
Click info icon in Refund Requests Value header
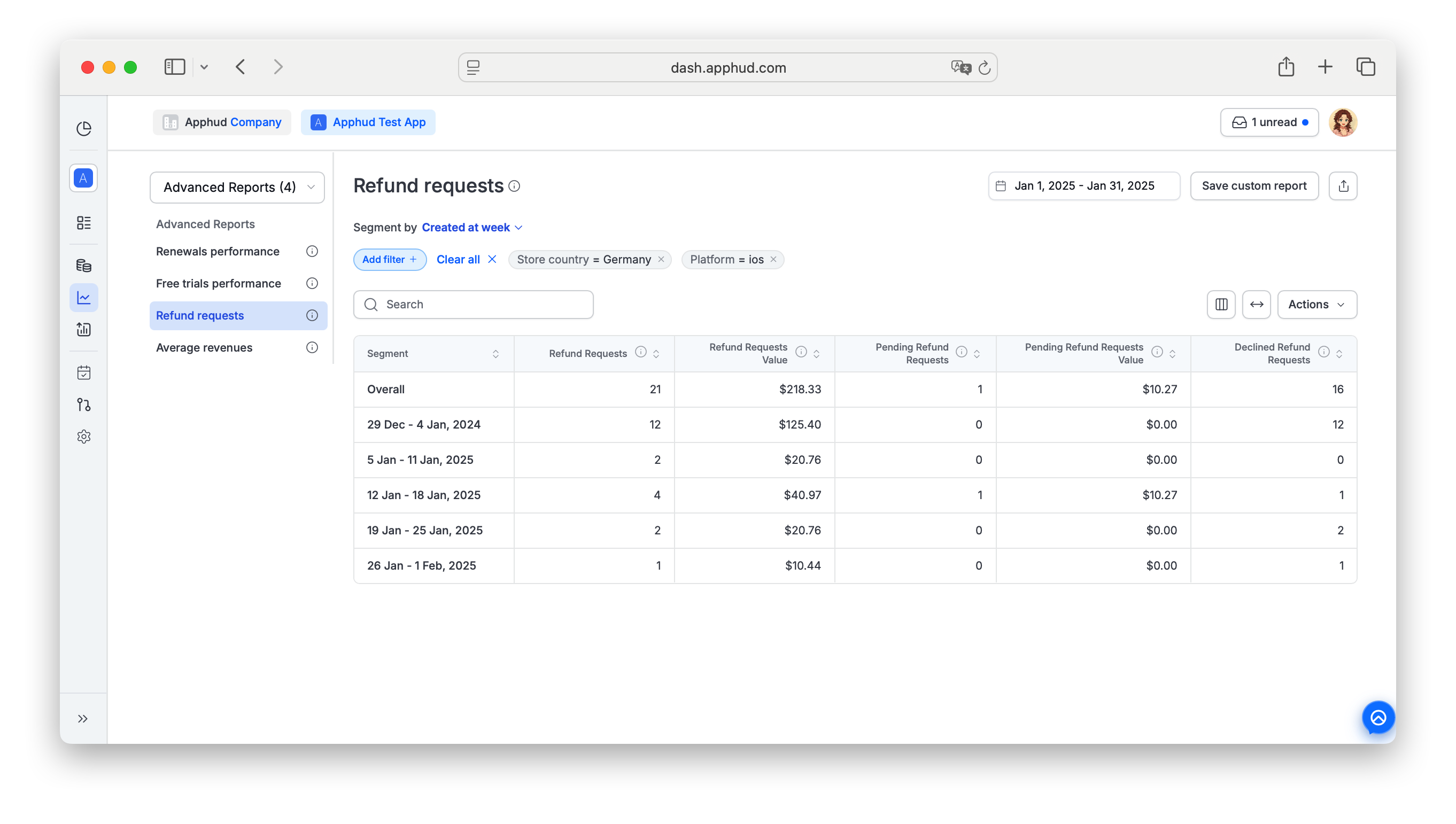801,352
